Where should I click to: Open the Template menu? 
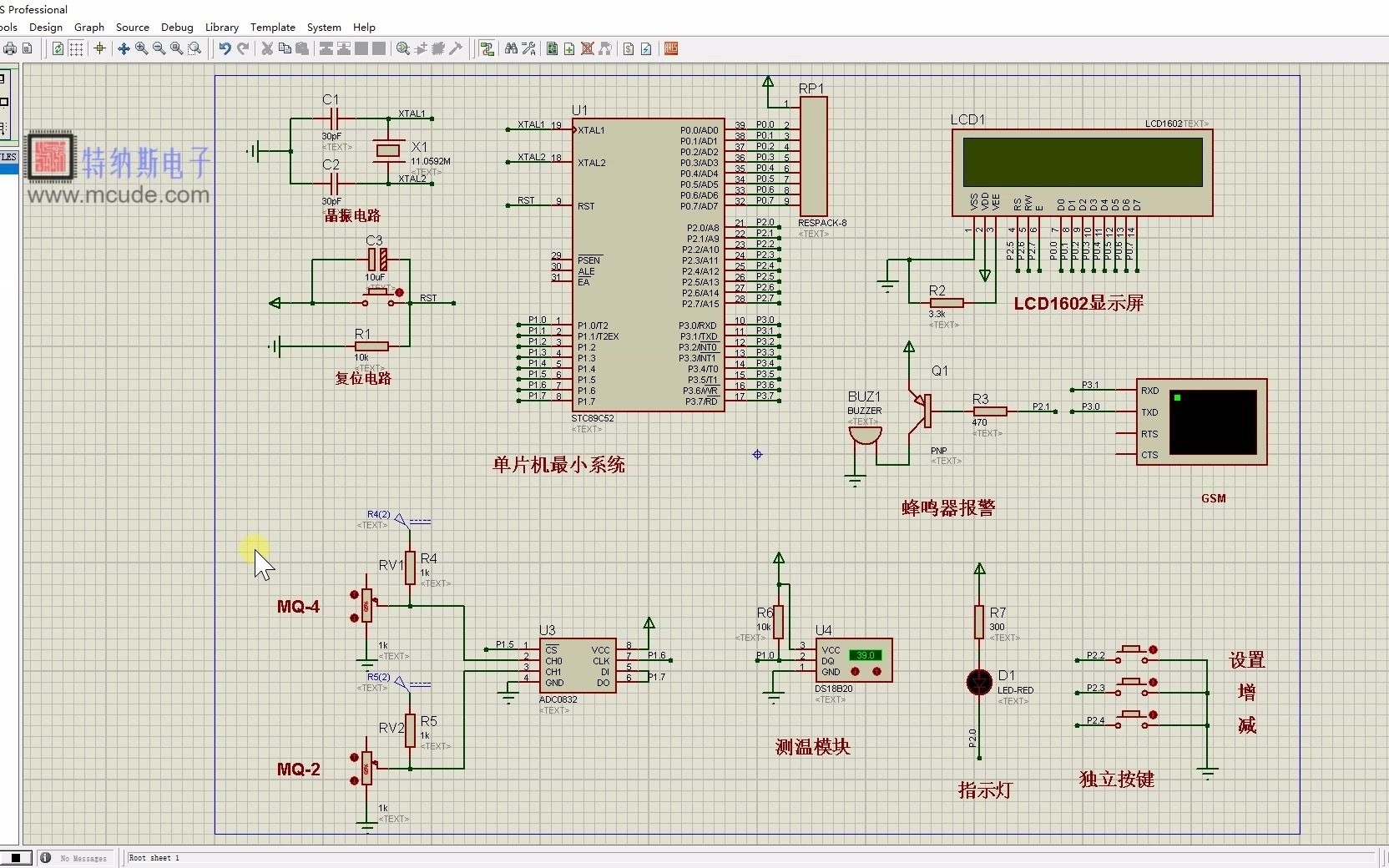(x=273, y=27)
